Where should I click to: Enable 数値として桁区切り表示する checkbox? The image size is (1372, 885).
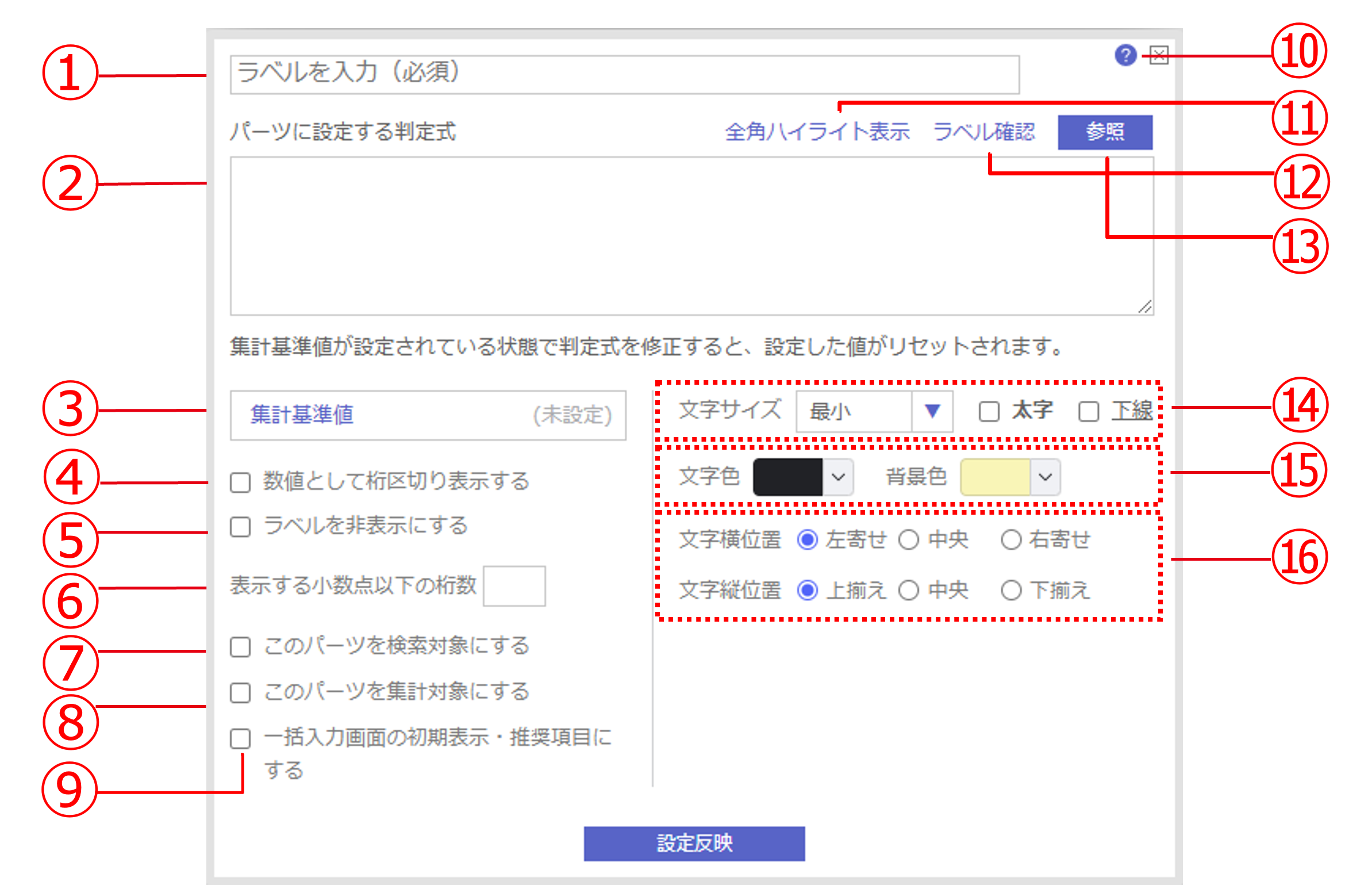pos(240,482)
